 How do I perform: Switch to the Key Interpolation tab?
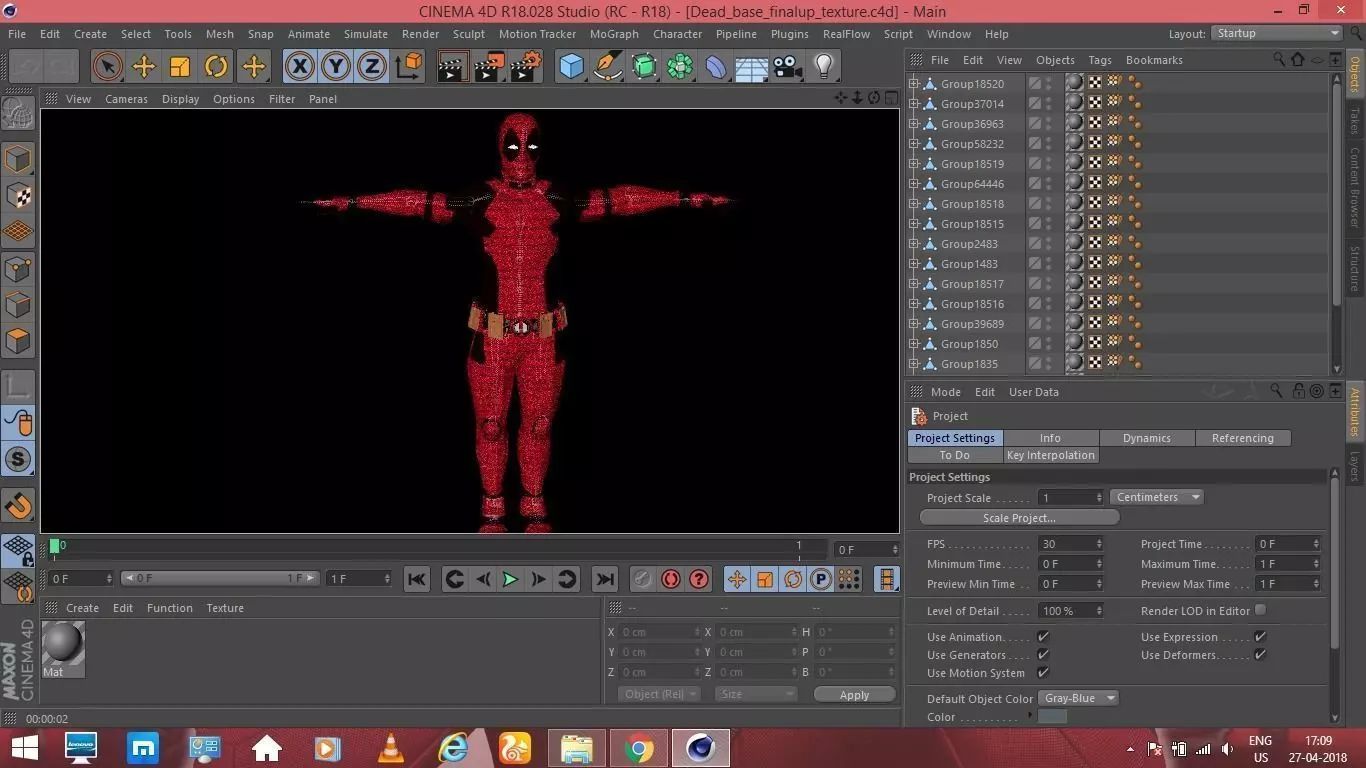tap(1050, 455)
